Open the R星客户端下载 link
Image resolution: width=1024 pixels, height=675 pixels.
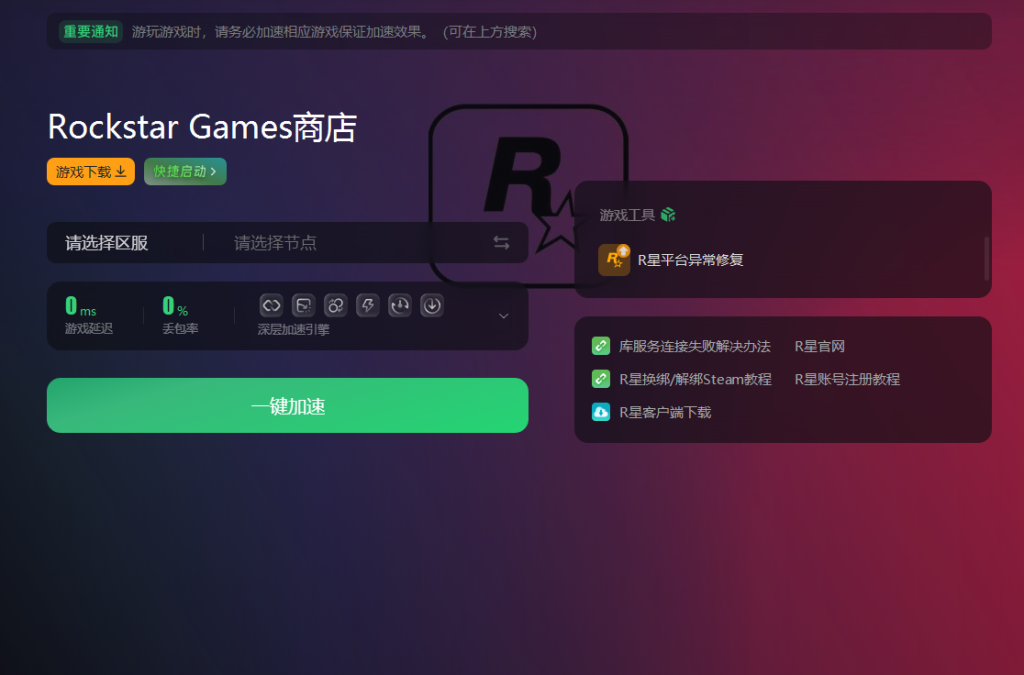[x=665, y=412]
